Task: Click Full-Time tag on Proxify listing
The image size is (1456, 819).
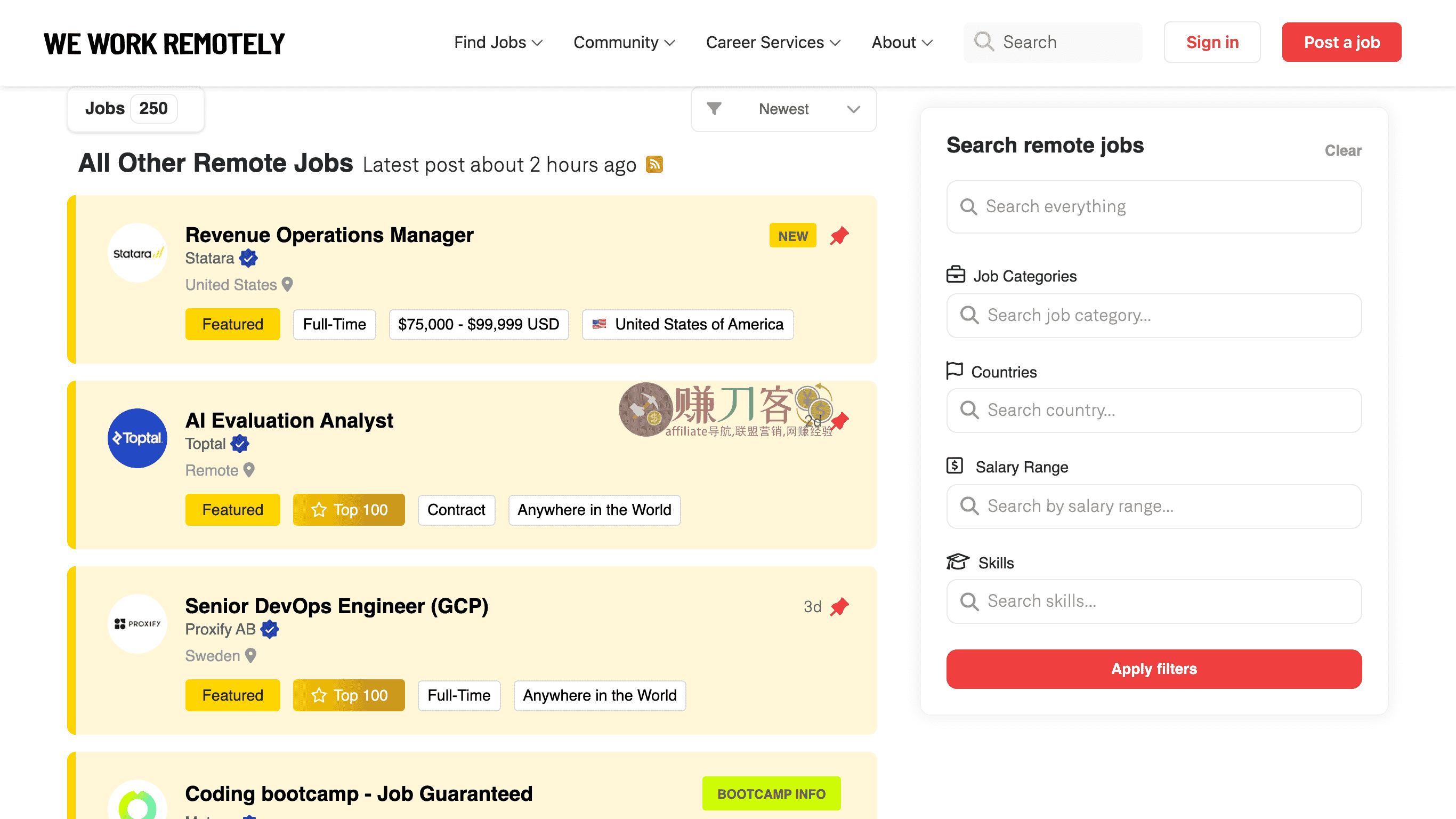Action: (x=459, y=695)
